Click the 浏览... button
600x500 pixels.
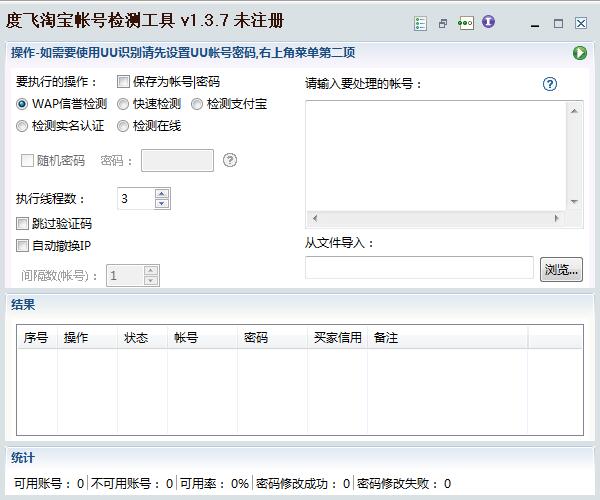tap(561, 270)
